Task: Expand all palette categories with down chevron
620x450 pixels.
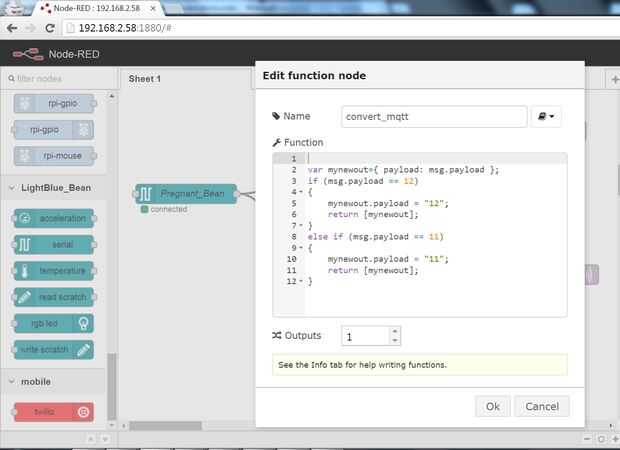Action: 105,439
